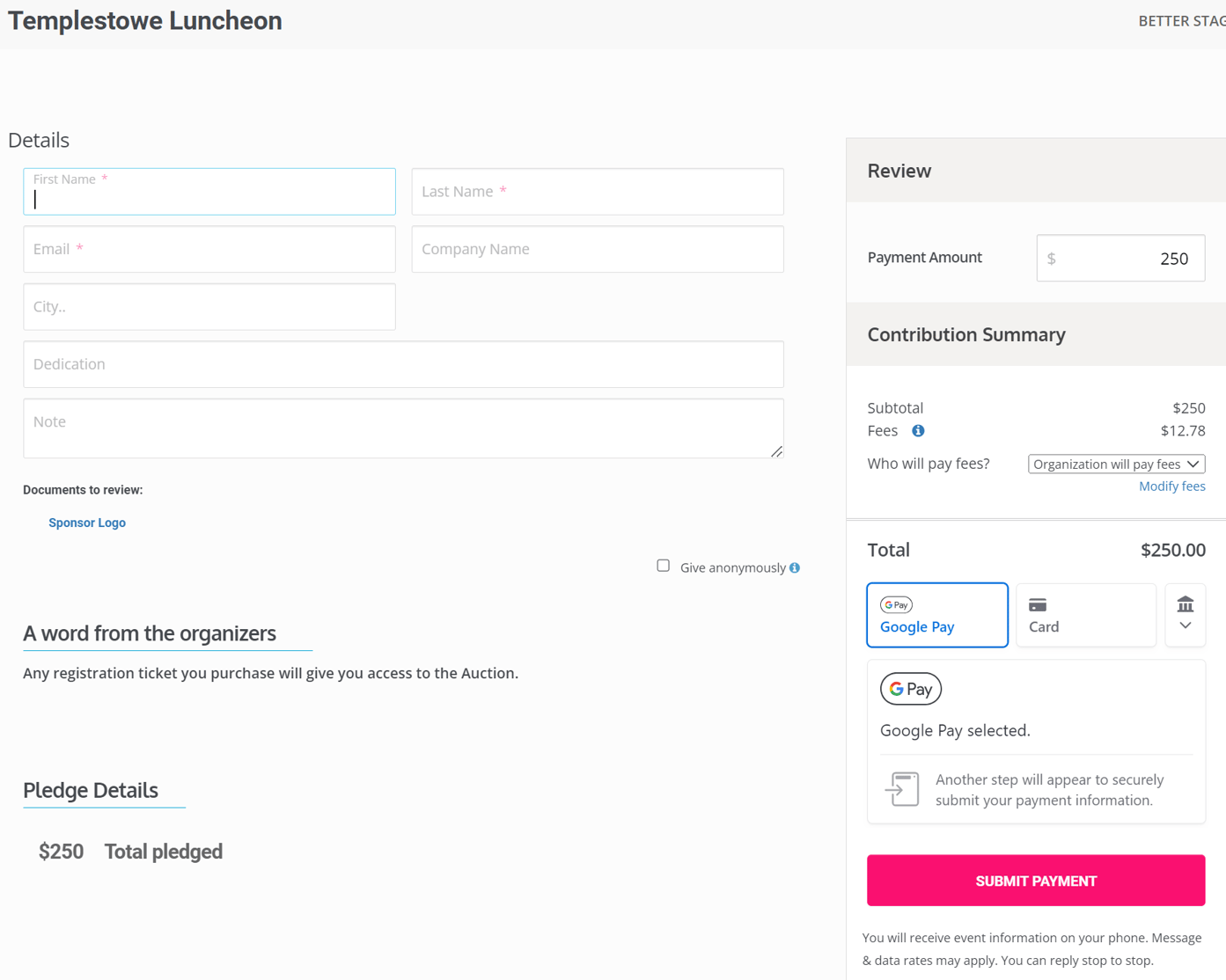Click the G Pay logo above Google Pay selected
The image size is (1226, 980).
pos(910,689)
